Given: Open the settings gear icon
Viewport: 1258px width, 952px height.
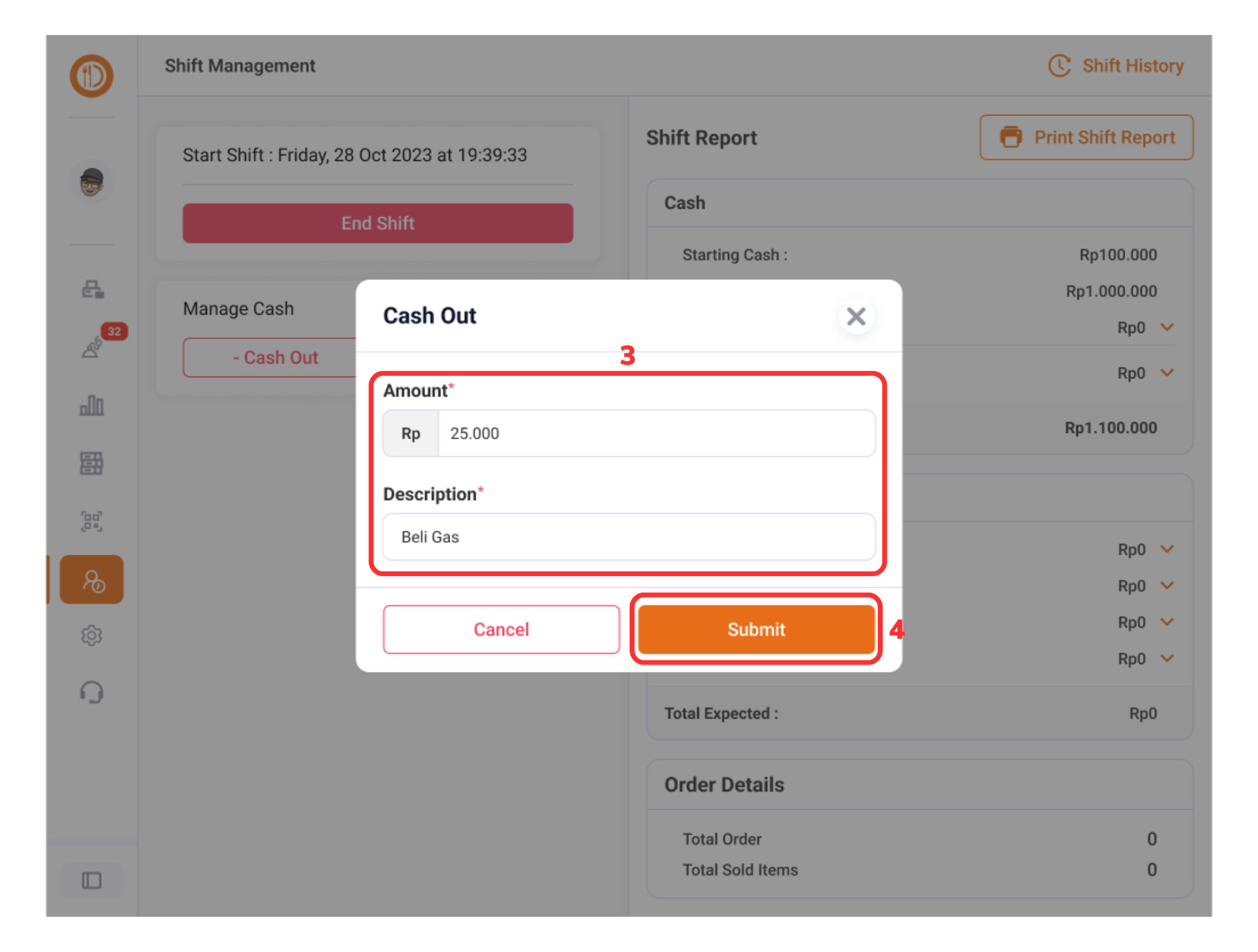Looking at the screenshot, I should coord(92,635).
